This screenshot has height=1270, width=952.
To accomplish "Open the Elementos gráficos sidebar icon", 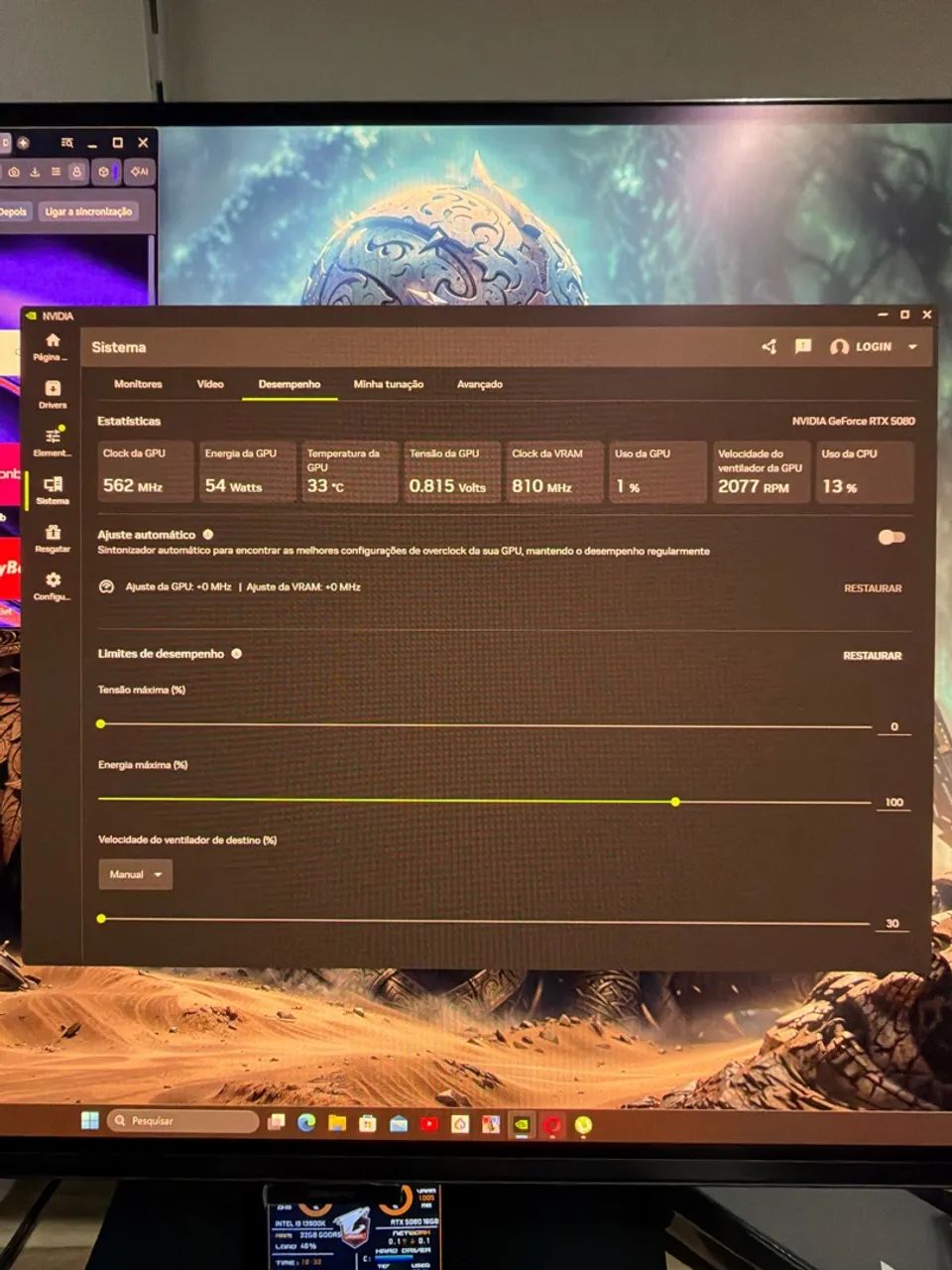I will point(53,436).
